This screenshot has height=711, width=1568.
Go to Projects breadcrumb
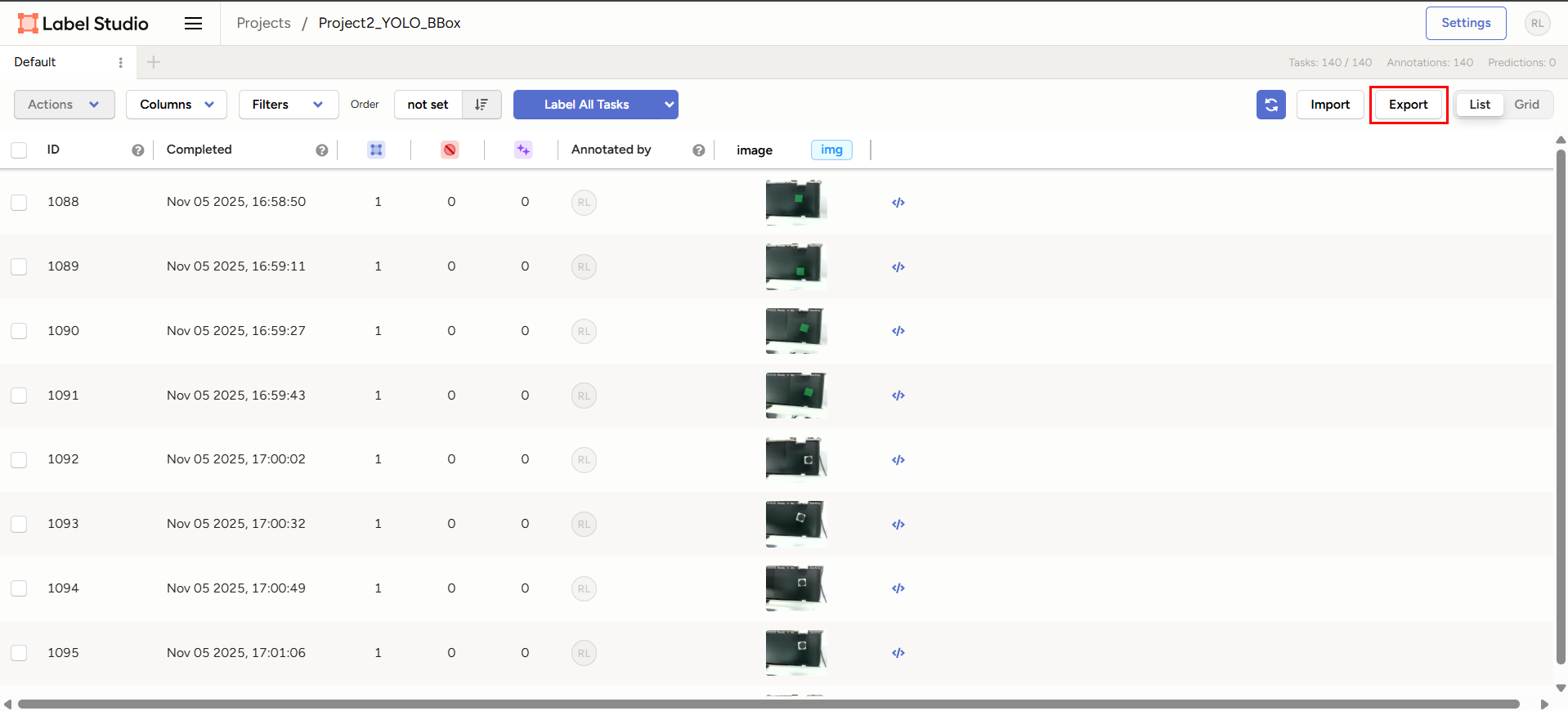coord(263,23)
